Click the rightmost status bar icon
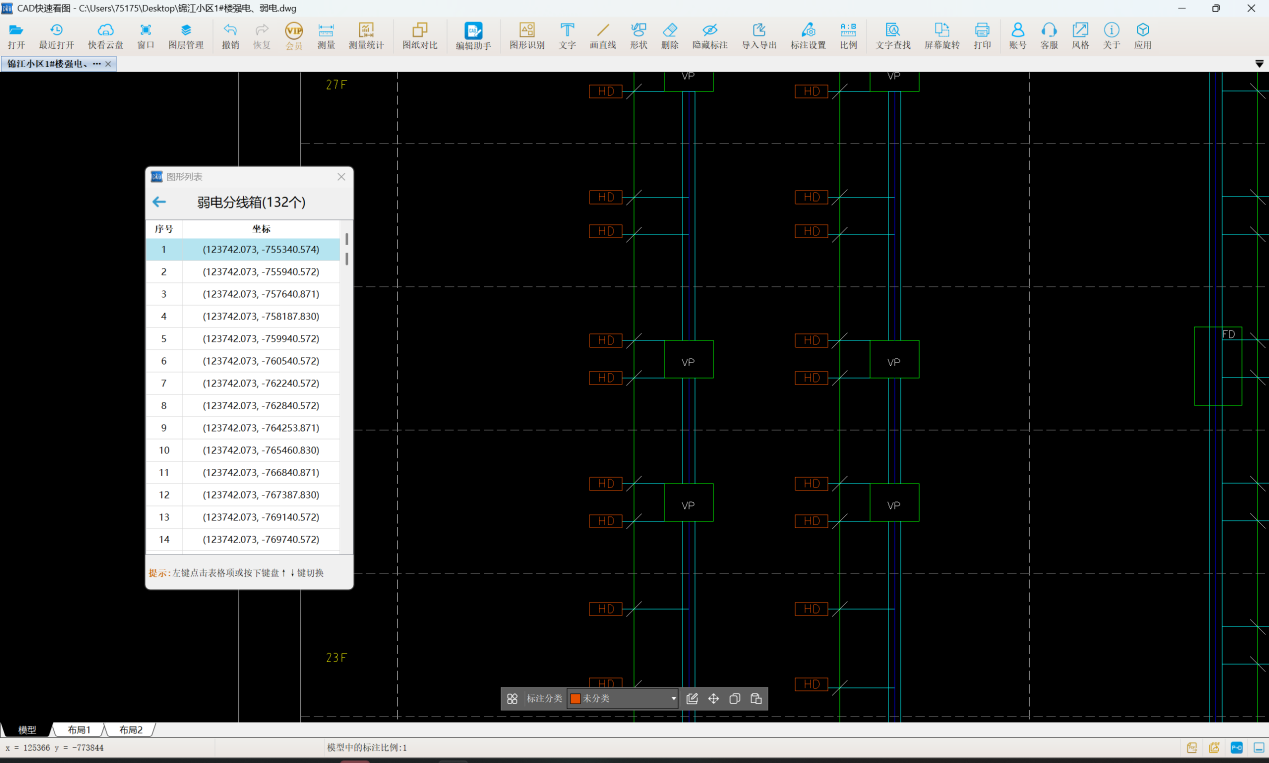 tap(1257, 748)
